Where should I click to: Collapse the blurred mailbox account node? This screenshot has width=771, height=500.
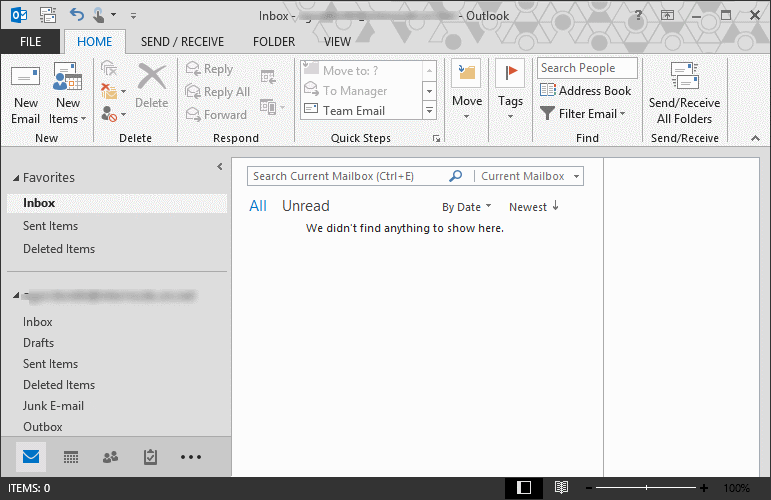tap(16, 295)
